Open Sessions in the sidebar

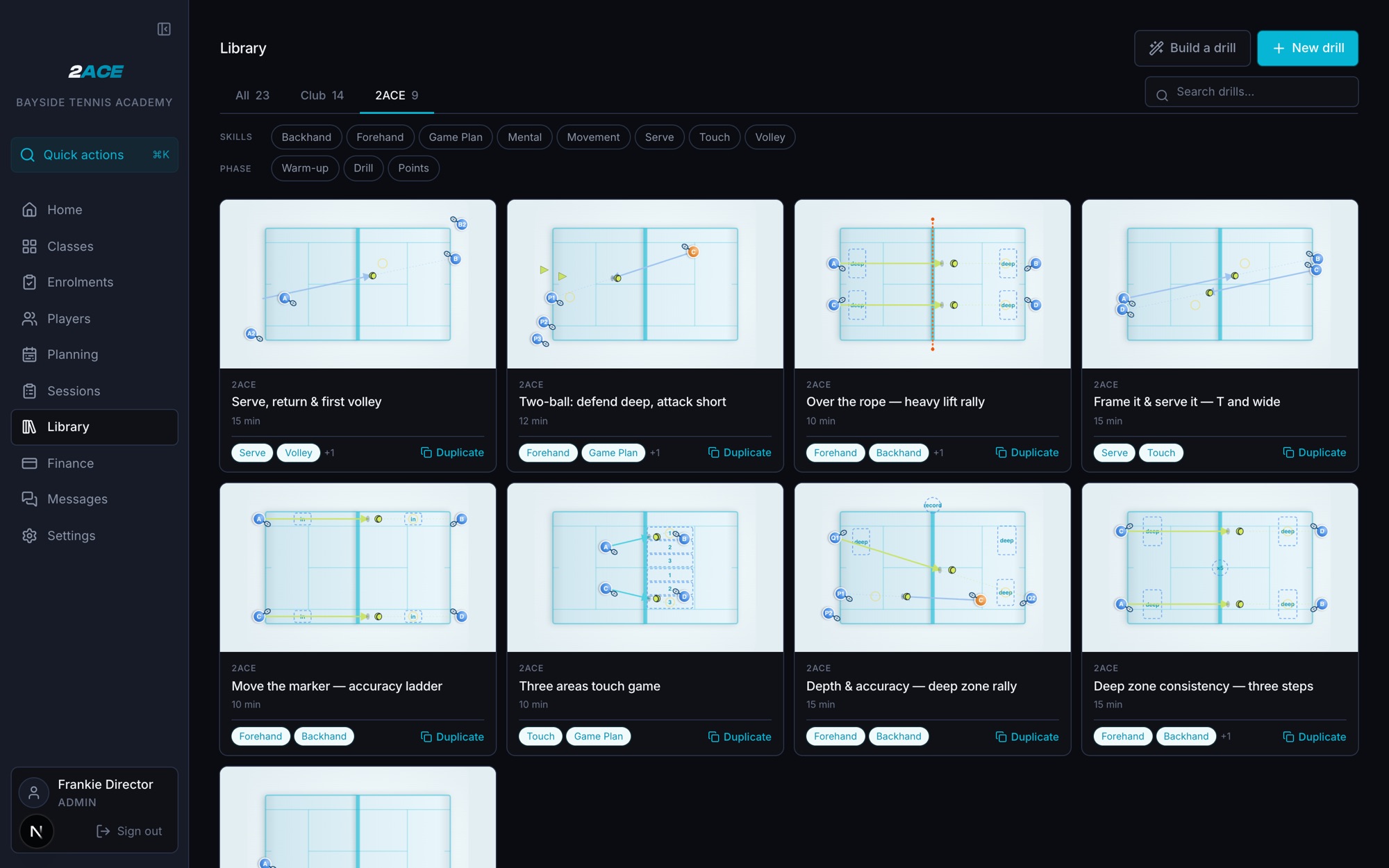(x=94, y=391)
